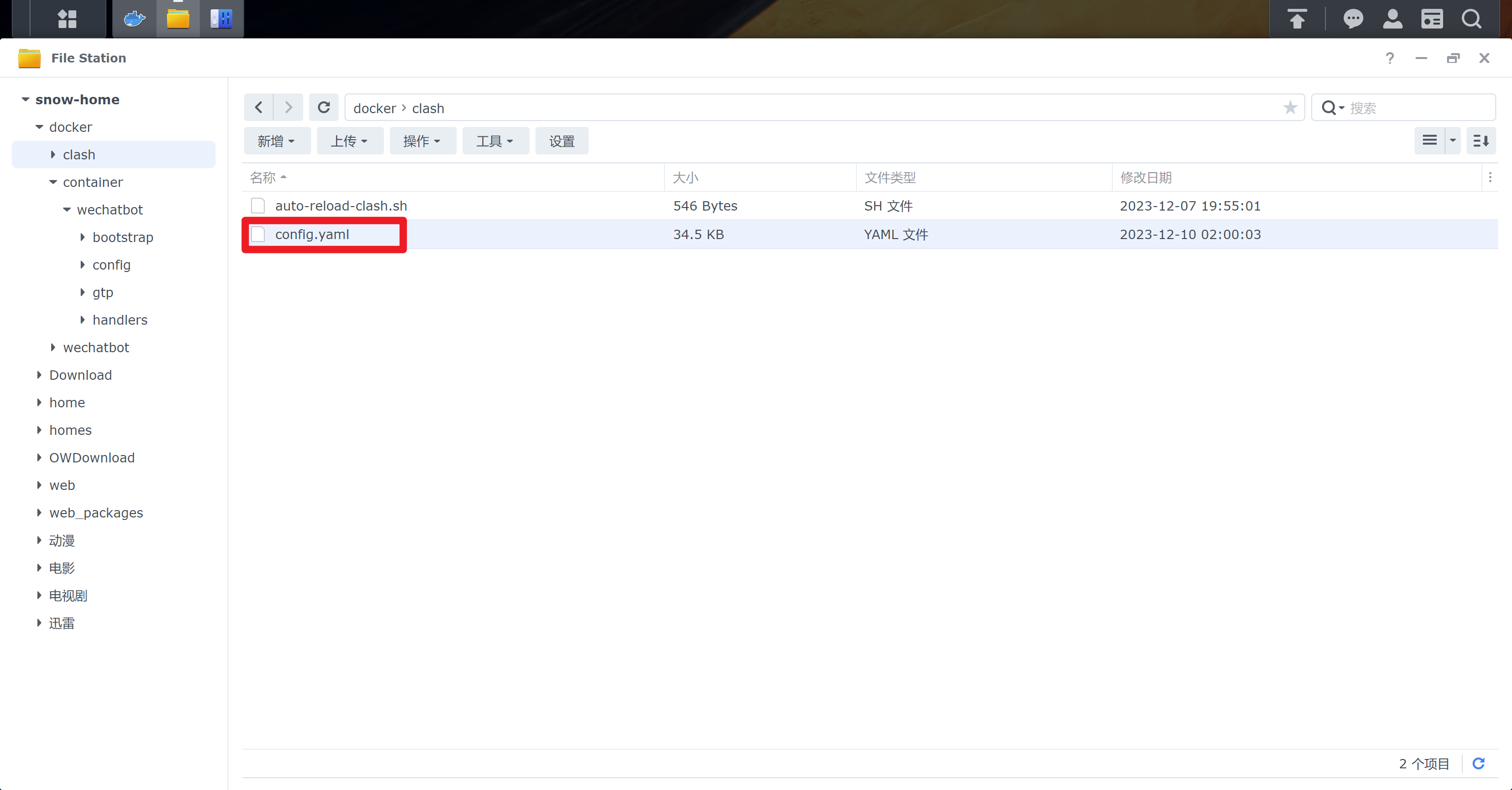Open notifications chat bubble icon
The width and height of the screenshot is (1512, 790).
coord(1353,19)
